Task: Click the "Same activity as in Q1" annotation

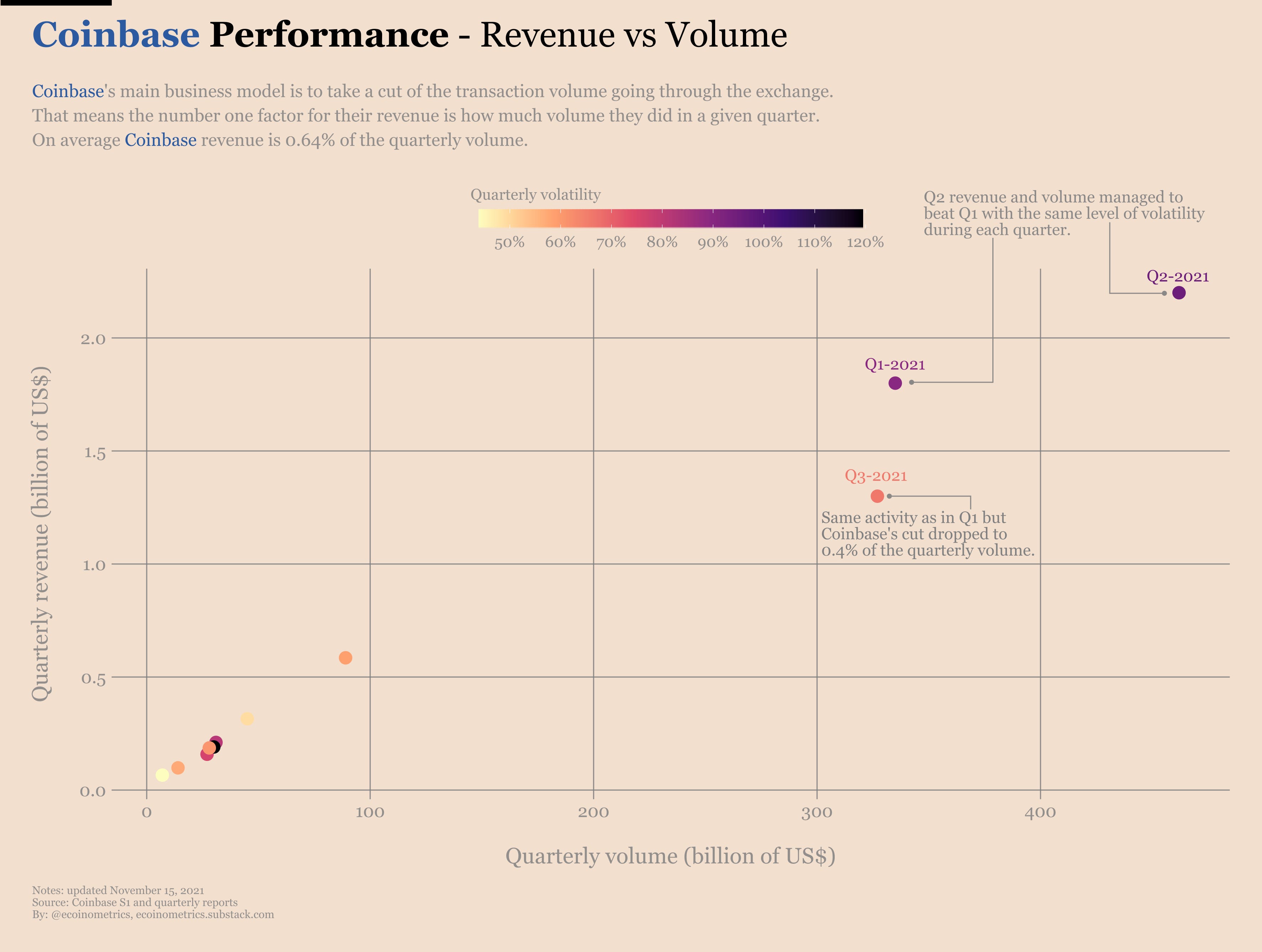Action: pos(928,533)
